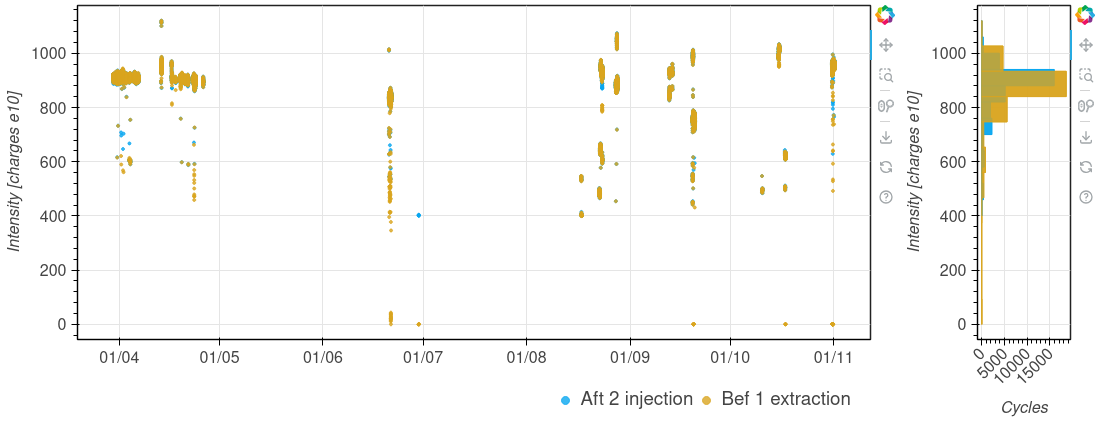The height and width of the screenshot is (430, 1100).
Task: Toggle the "Bef 1 extraction" legend label
Action: (785, 399)
